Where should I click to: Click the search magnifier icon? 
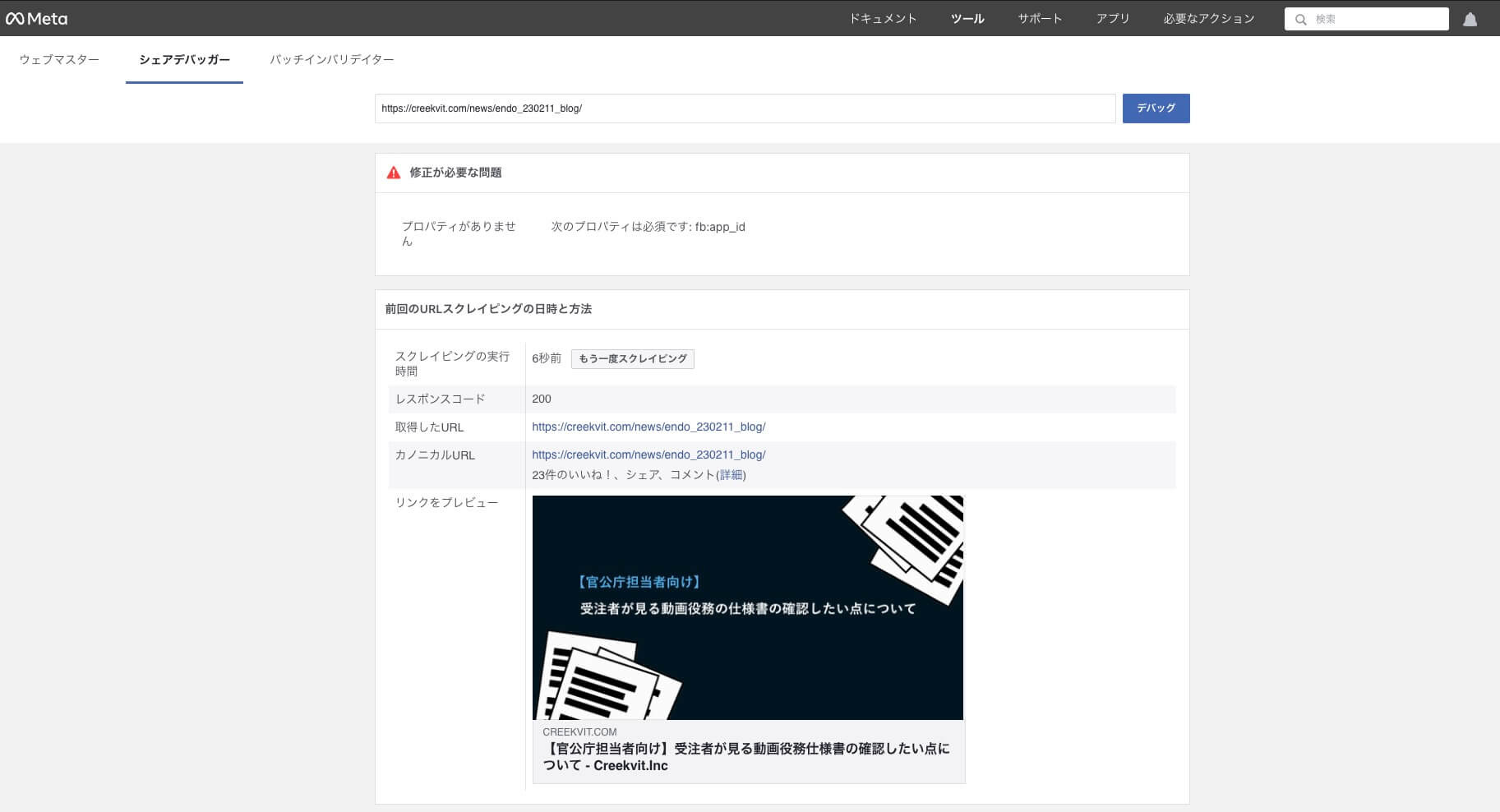click(x=1300, y=19)
